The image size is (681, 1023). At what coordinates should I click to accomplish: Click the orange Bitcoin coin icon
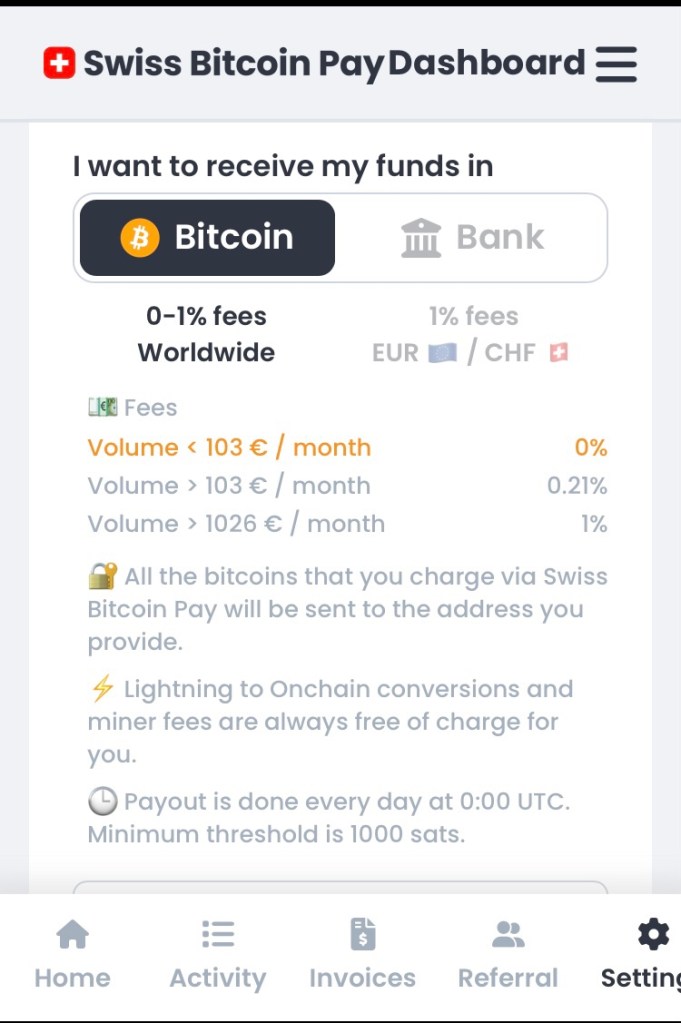[140, 238]
